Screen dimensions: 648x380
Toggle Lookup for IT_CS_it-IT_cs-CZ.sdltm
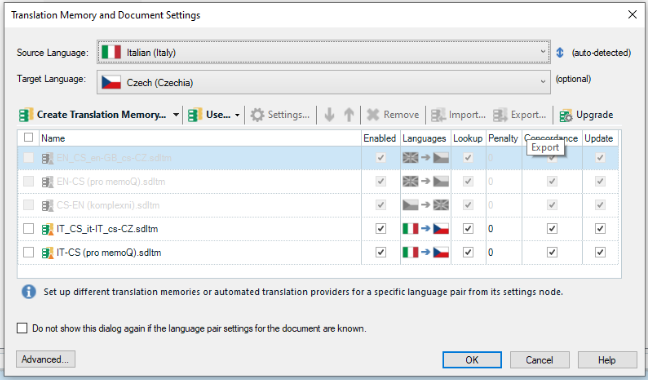468,228
